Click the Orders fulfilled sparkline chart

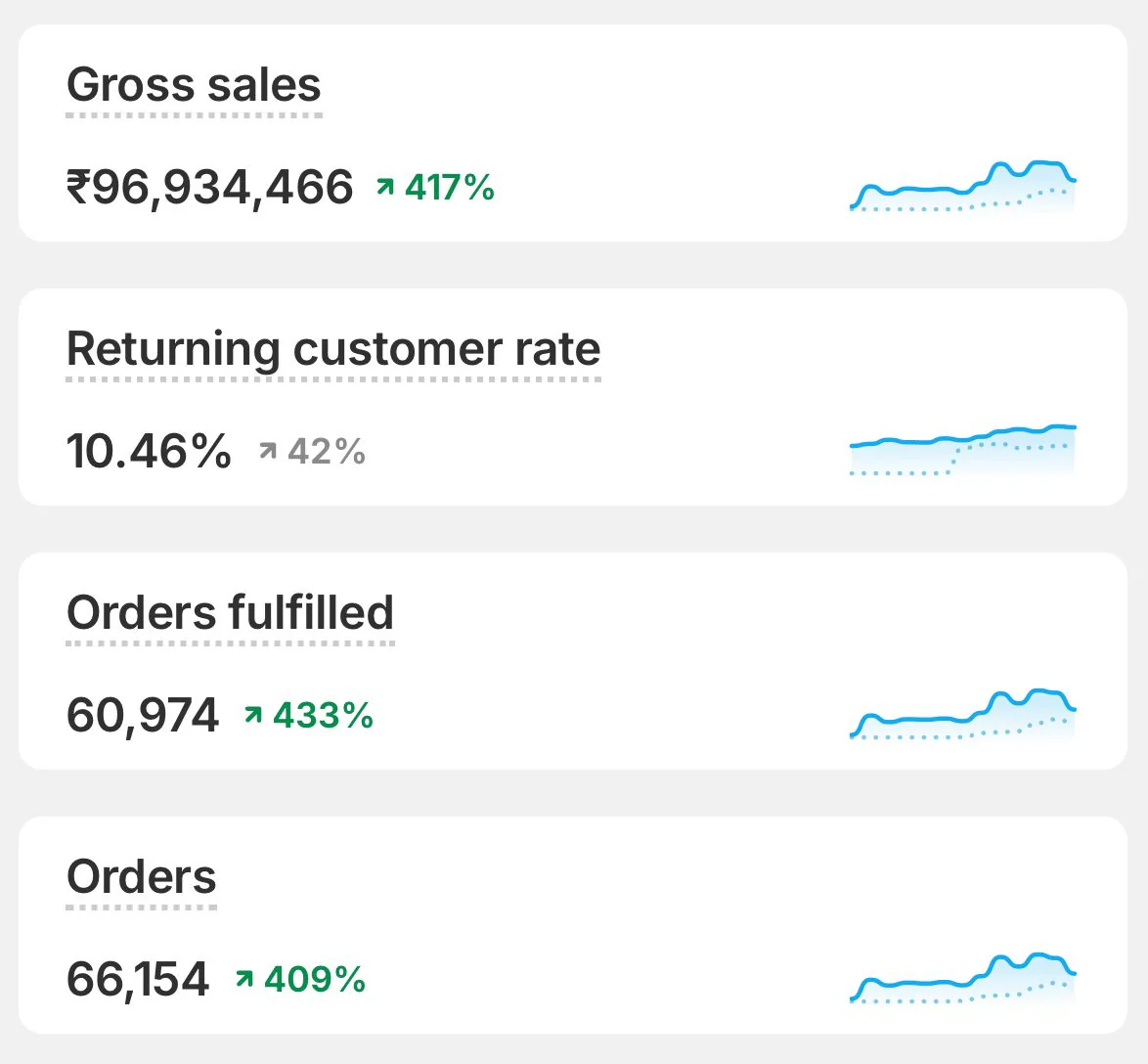pyautogui.click(x=963, y=714)
